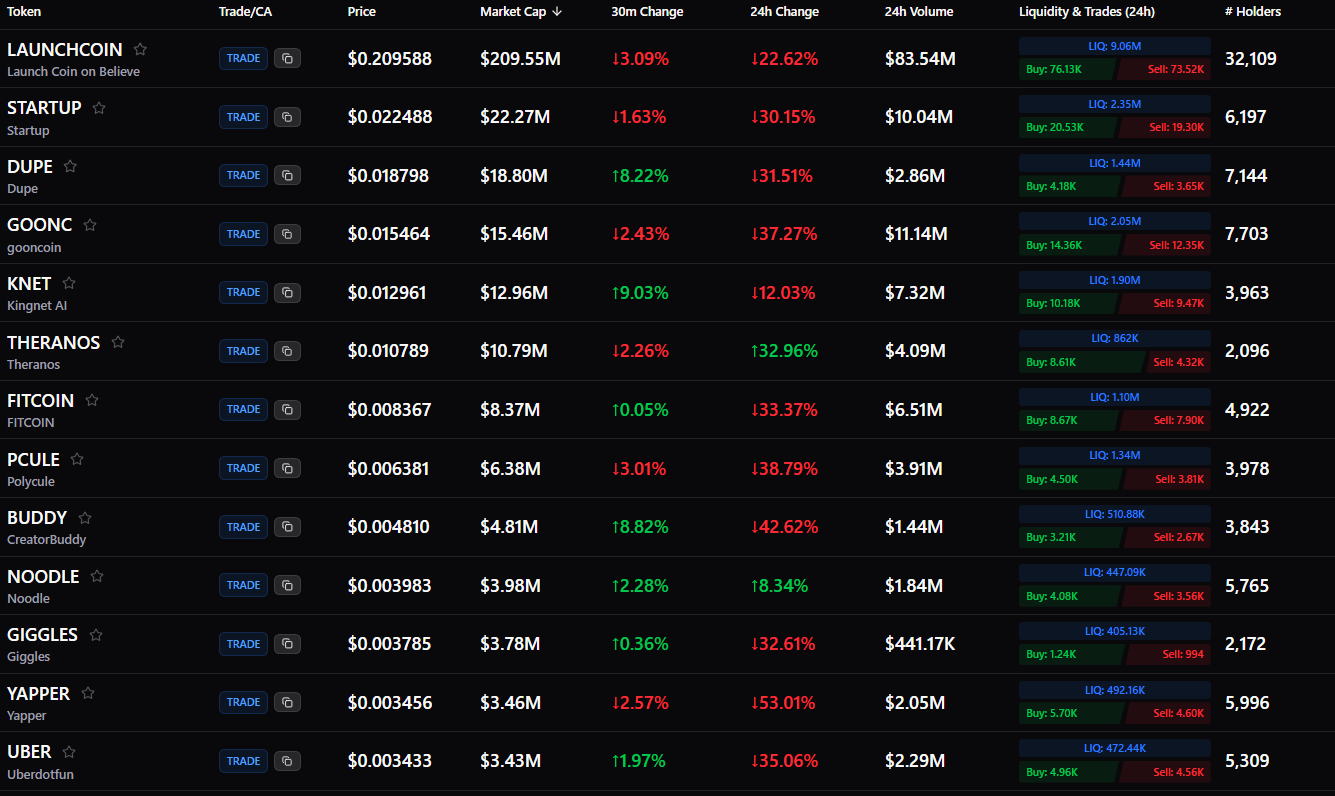Favorite LAUNCHCOIN with its star icon
The width and height of the screenshot is (1335, 796).
click(140, 49)
